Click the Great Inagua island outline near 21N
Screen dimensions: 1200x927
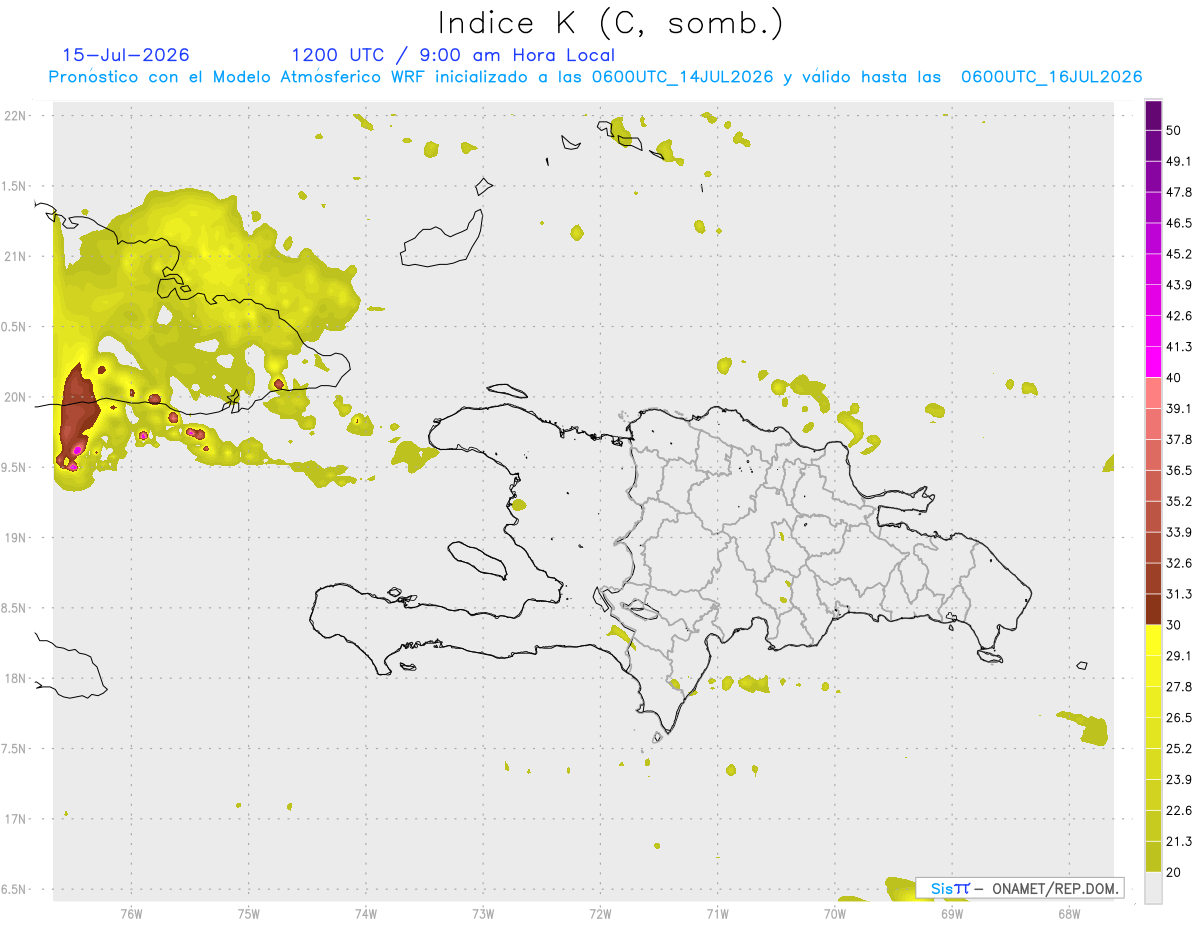tap(441, 238)
